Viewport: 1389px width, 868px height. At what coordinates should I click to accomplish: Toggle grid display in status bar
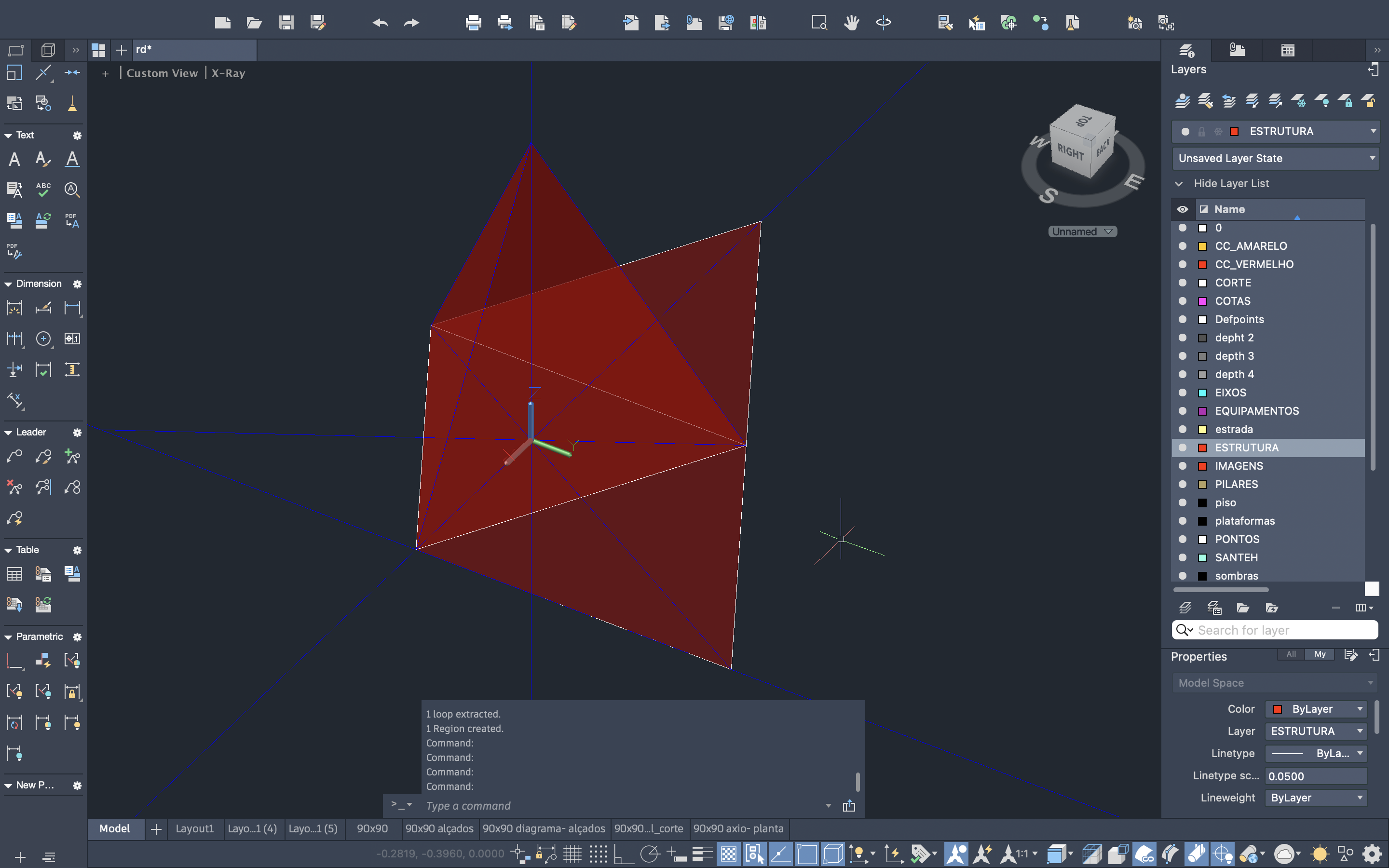[572, 854]
